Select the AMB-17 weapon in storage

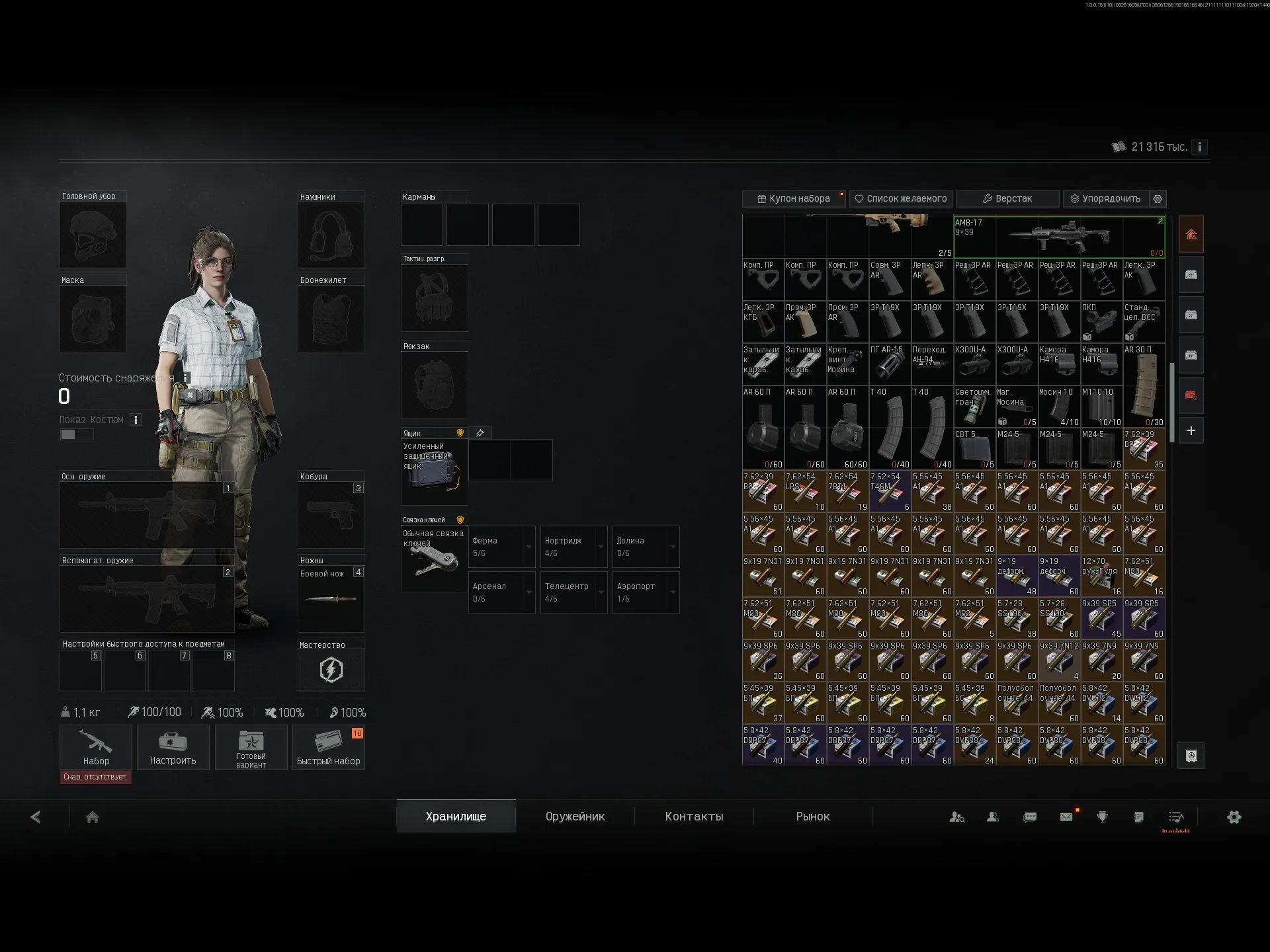(x=1058, y=237)
